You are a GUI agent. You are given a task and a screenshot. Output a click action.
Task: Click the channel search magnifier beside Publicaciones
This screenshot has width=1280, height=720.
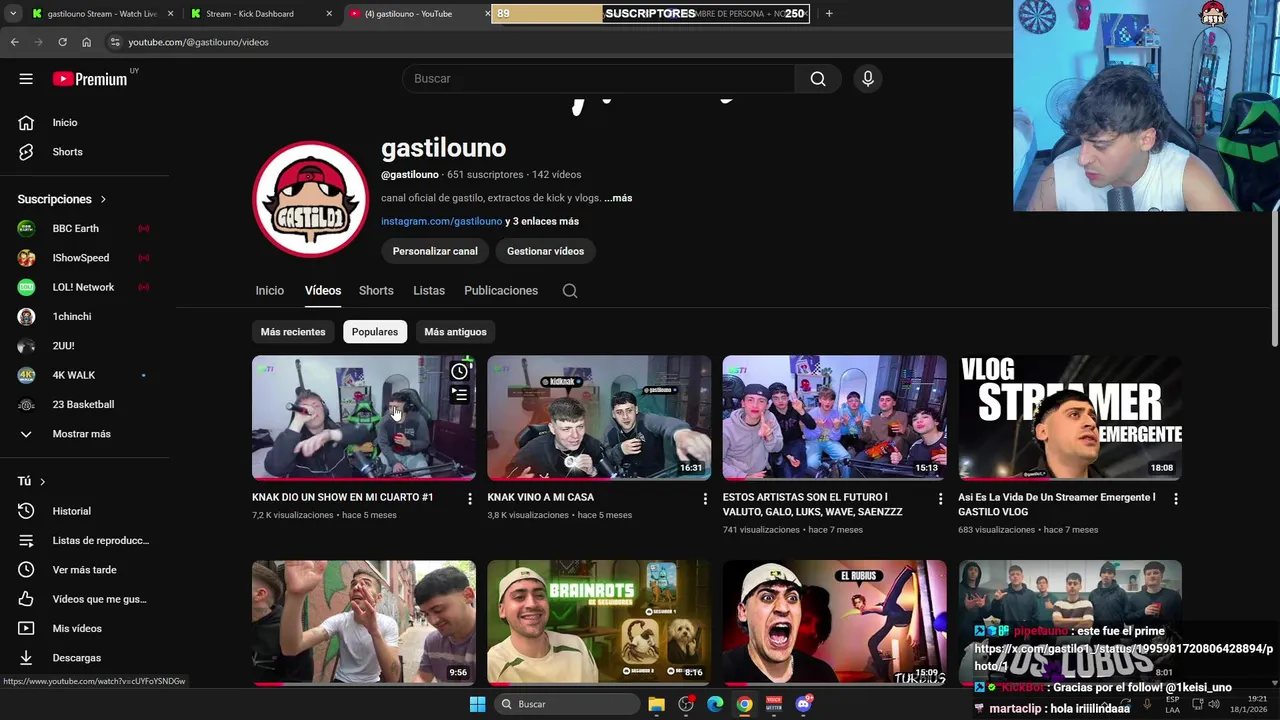(x=570, y=291)
